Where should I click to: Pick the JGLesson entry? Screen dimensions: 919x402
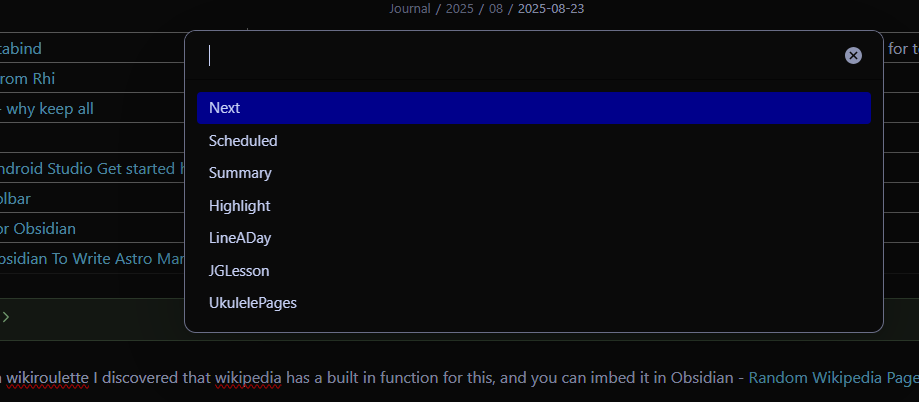[x=533, y=271]
